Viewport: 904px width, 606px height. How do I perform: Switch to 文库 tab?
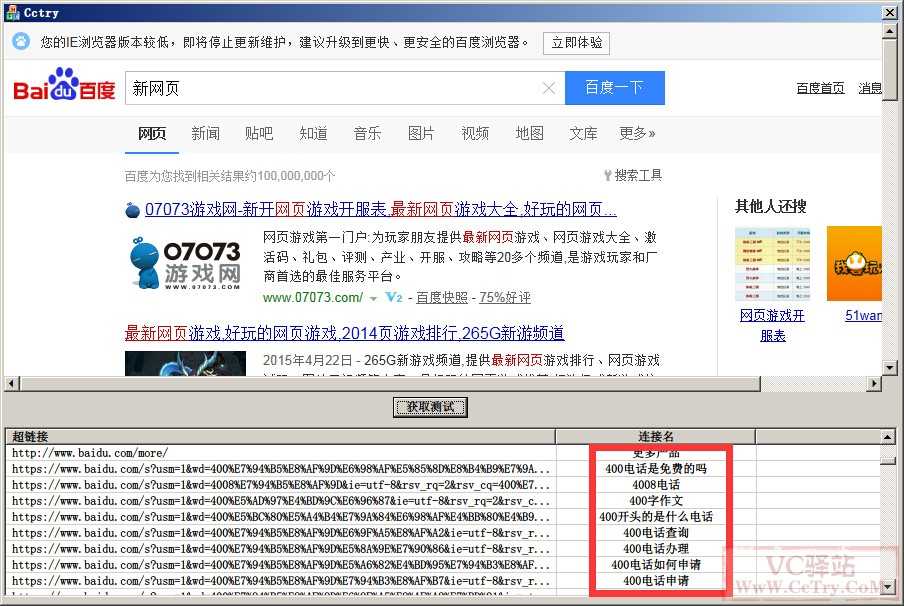[x=583, y=134]
